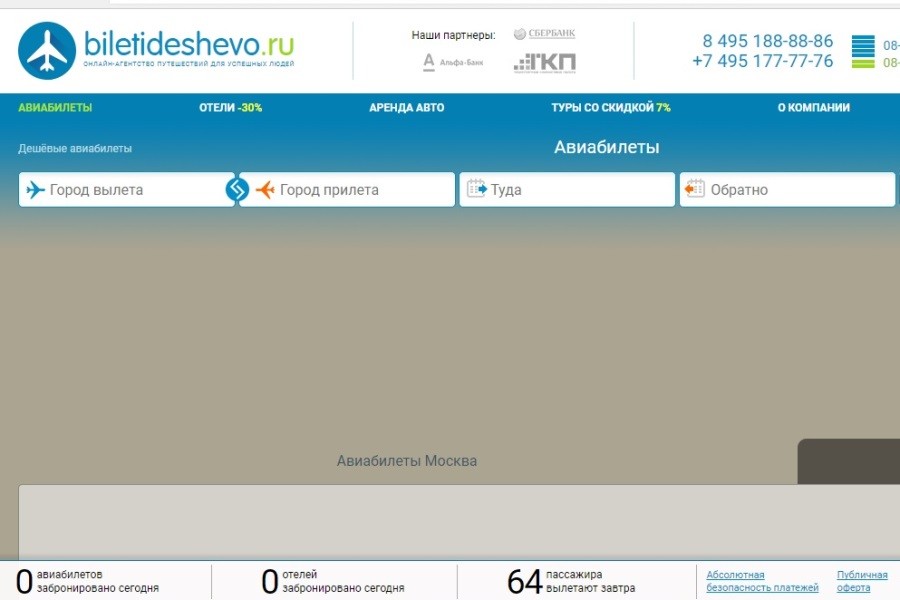The width and height of the screenshot is (900, 600).
Task: Open the Отели -30% menu item
Action: click(x=230, y=108)
